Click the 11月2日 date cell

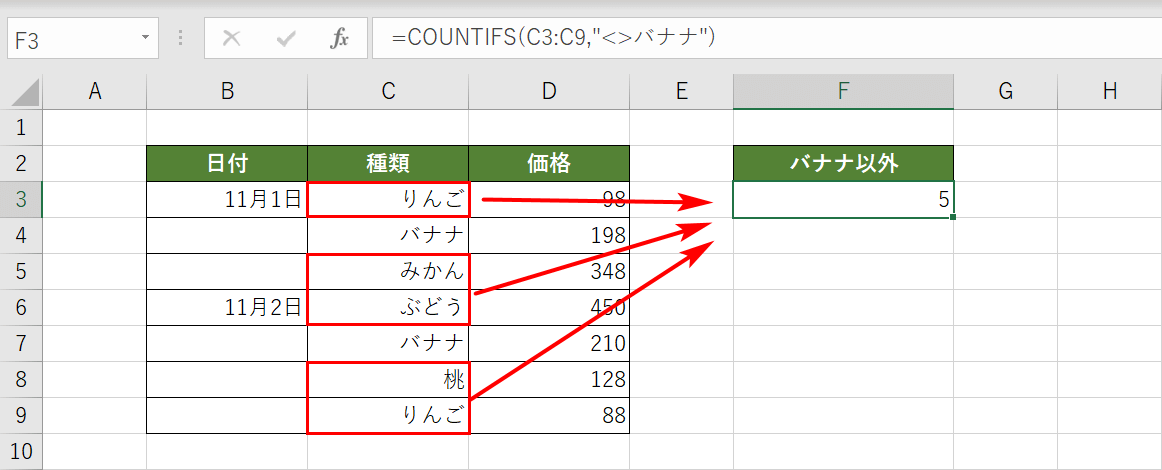227,307
